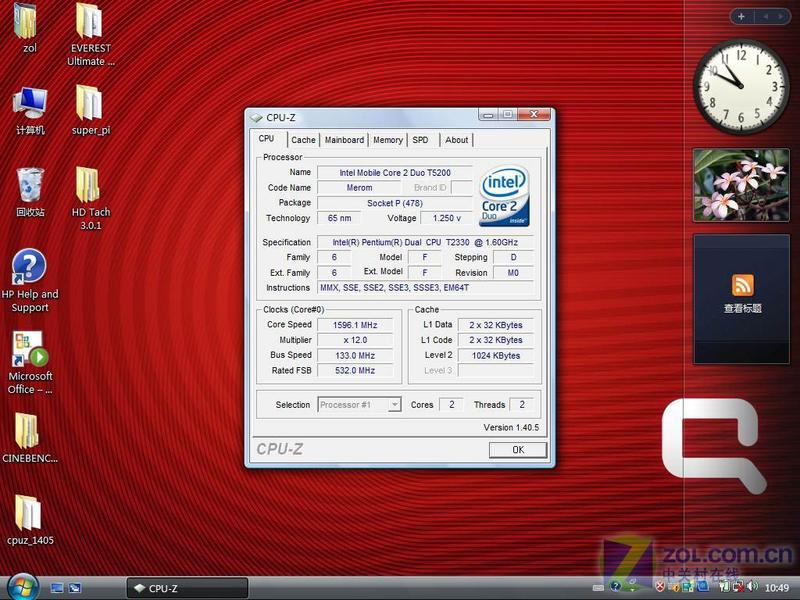Open the Processor #1 selection dropdown

(359, 405)
